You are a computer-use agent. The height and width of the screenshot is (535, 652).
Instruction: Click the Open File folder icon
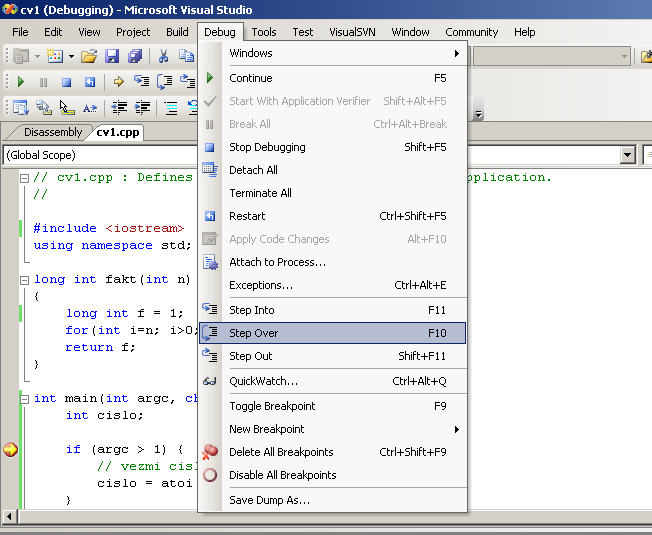click(x=89, y=56)
